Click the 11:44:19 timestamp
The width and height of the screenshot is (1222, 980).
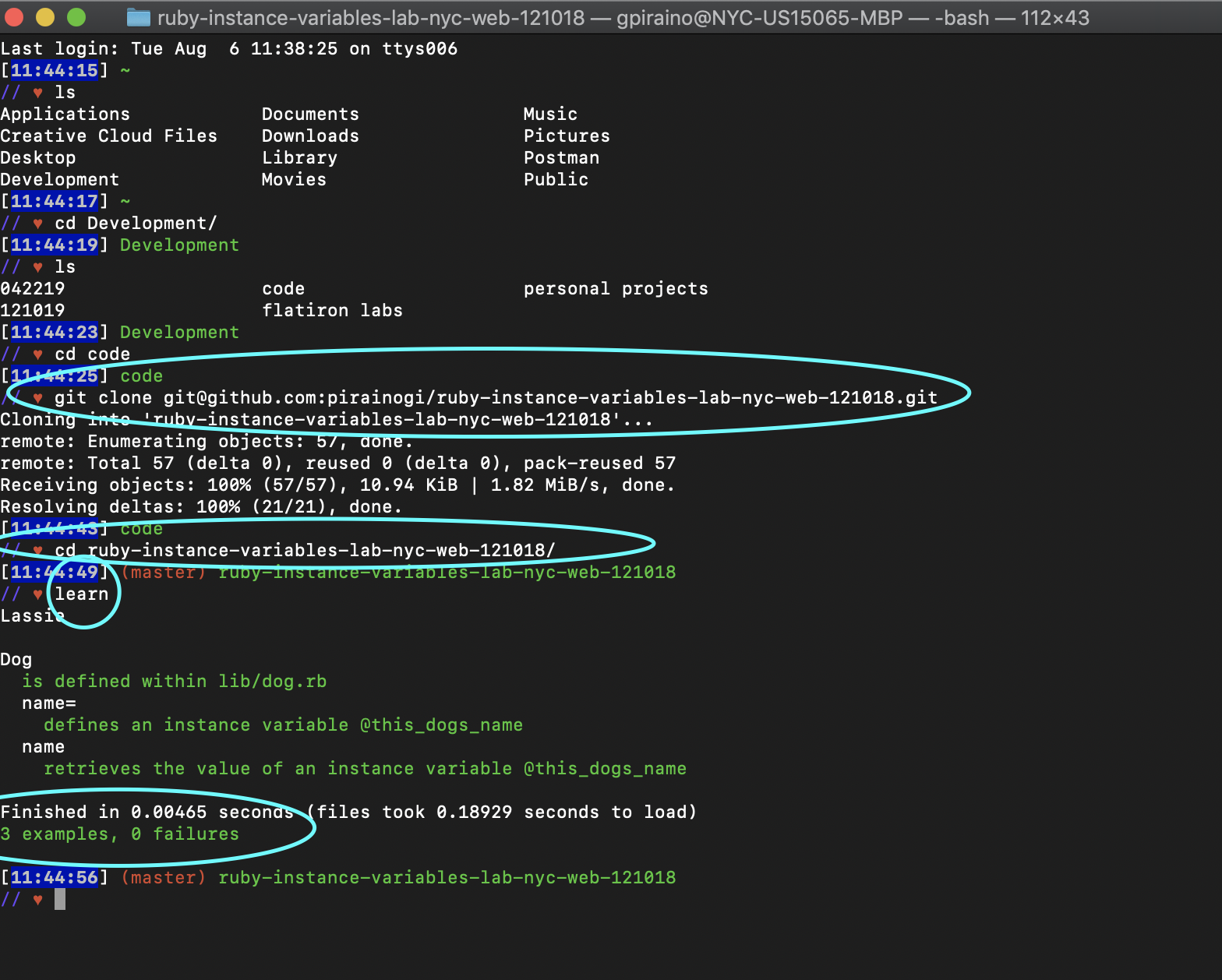pos(55,245)
